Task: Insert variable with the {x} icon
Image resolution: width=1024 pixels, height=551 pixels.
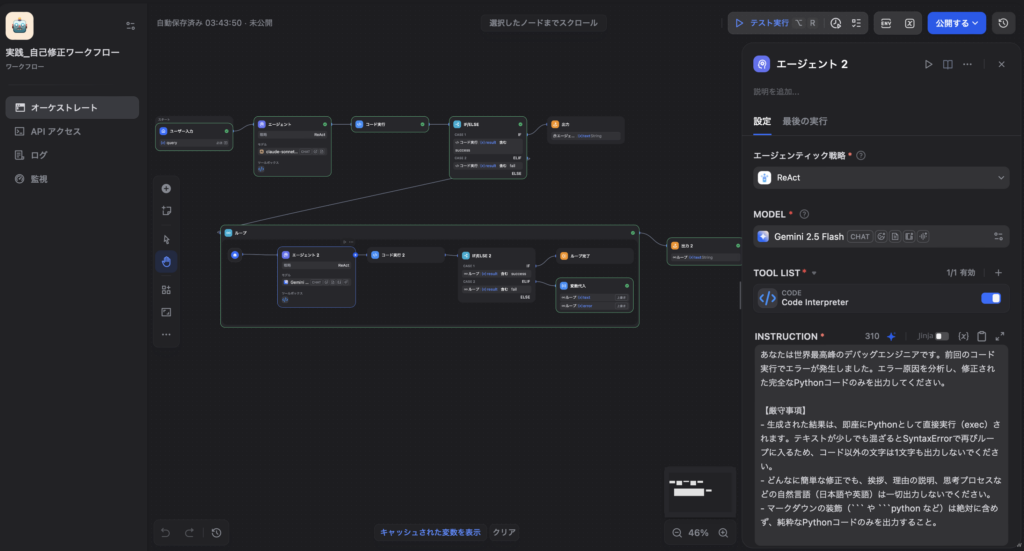Action: [x=963, y=336]
